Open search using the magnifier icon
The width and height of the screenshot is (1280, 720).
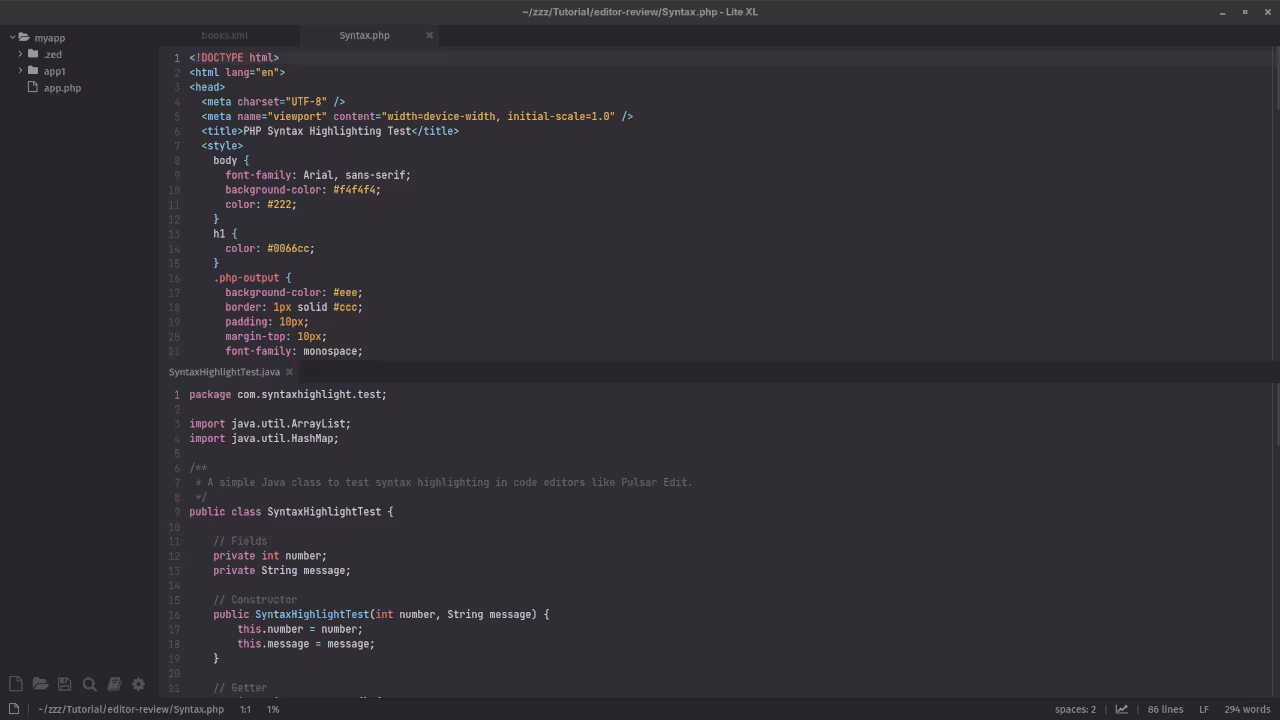coord(89,683)
